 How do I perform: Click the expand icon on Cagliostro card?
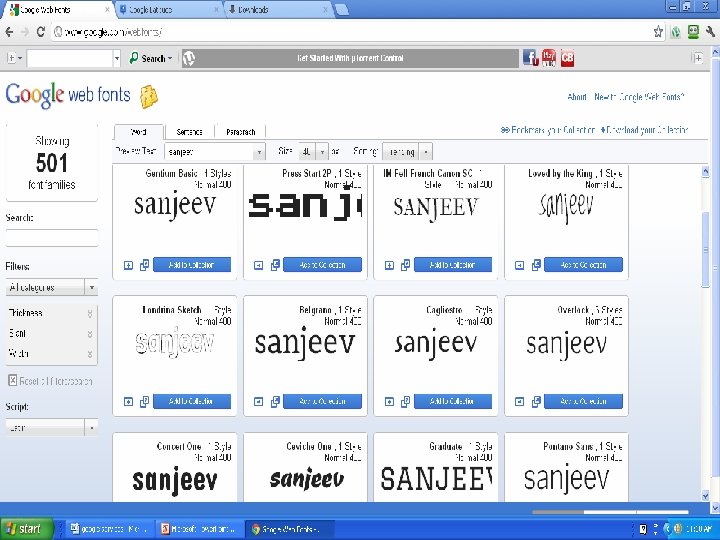click(389, 402)
